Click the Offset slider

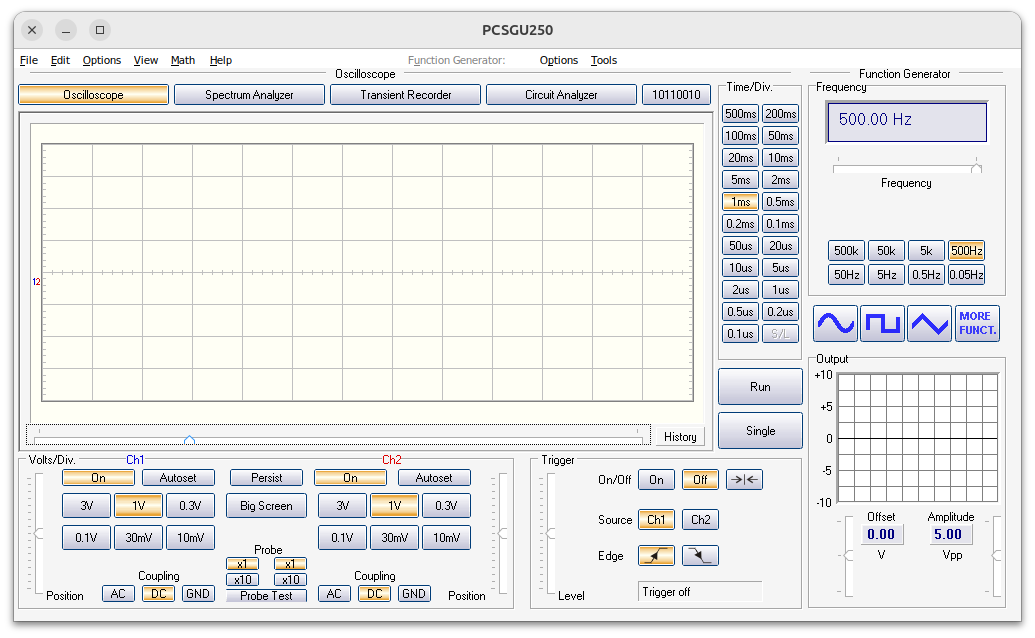coord(849,556)
